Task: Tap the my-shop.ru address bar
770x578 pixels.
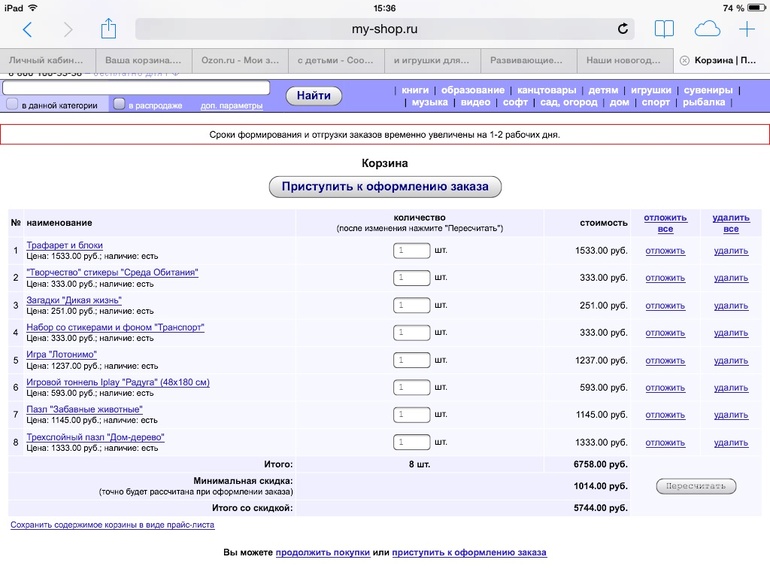Action: point(385,29)
